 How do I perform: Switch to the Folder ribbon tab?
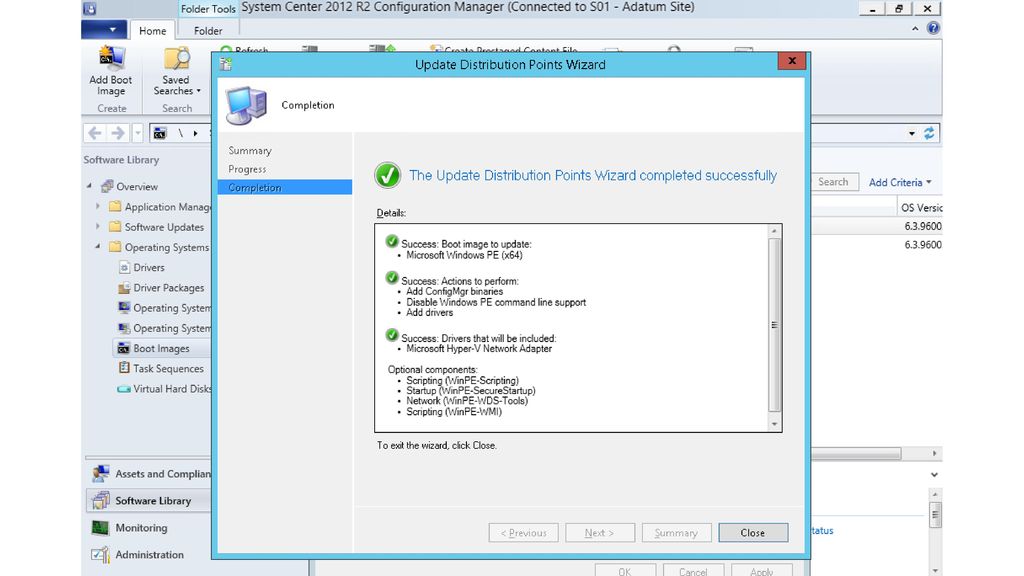pos(208,31)
